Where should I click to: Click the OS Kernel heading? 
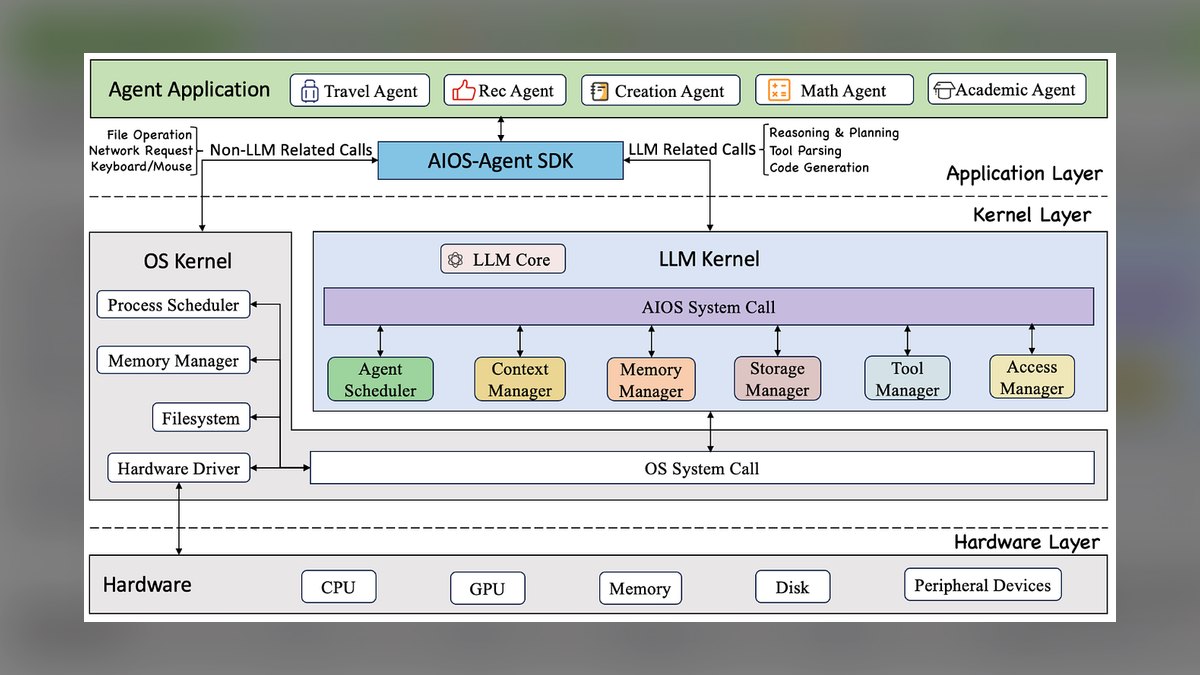click(x=188, y=261)
